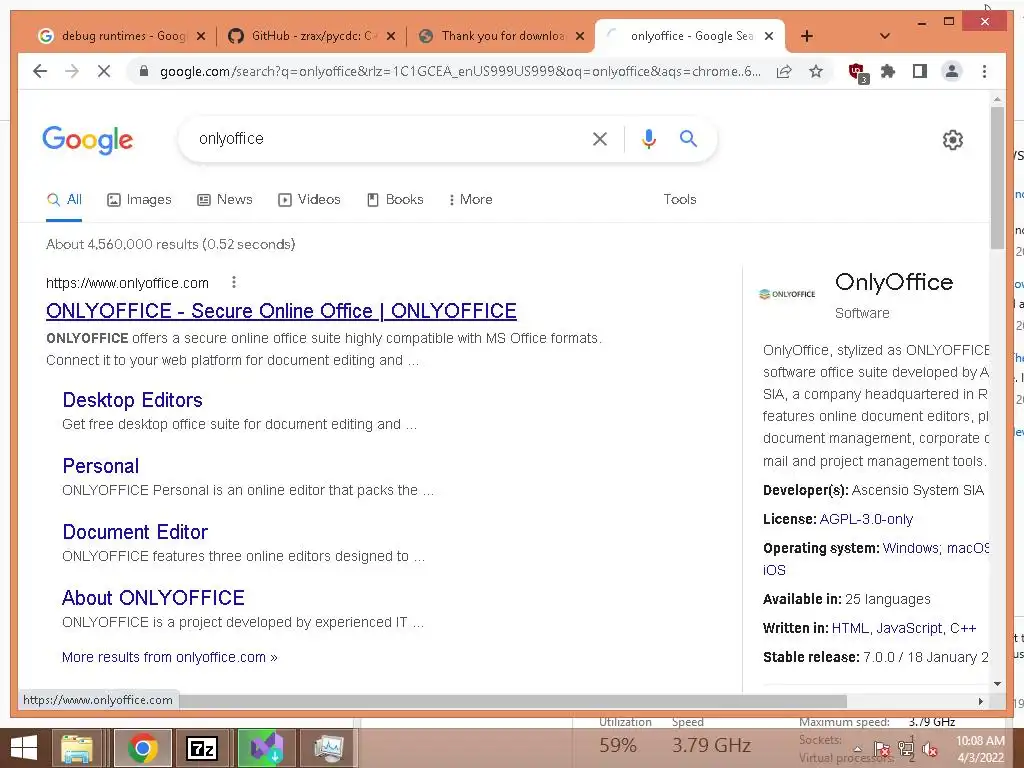Viewport: 1024px width, 768px height.
Task: Open the About ONLYOFFICE sitelink
Action: (x=153, y=598)
